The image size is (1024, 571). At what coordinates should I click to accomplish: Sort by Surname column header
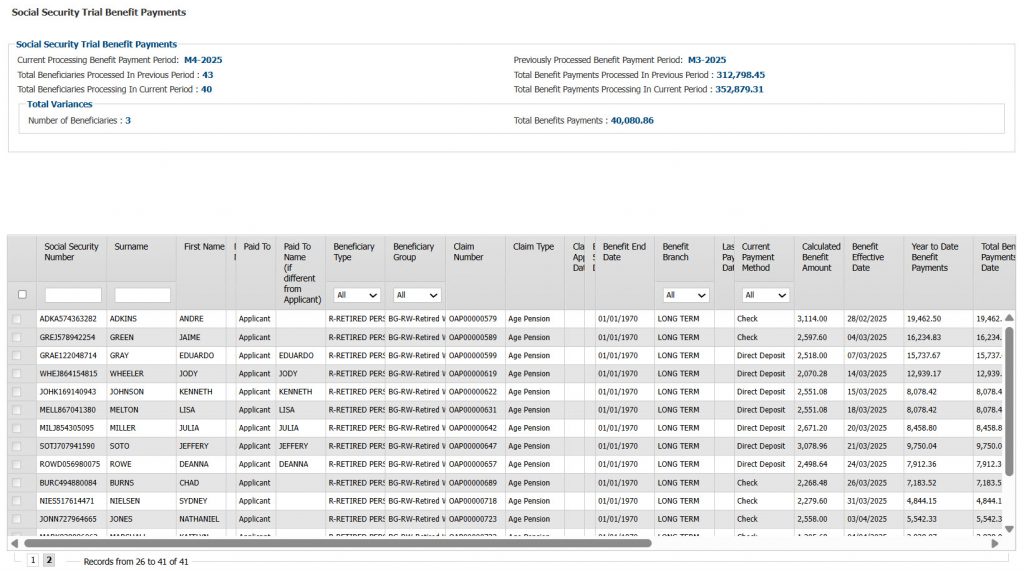point(131,247)
